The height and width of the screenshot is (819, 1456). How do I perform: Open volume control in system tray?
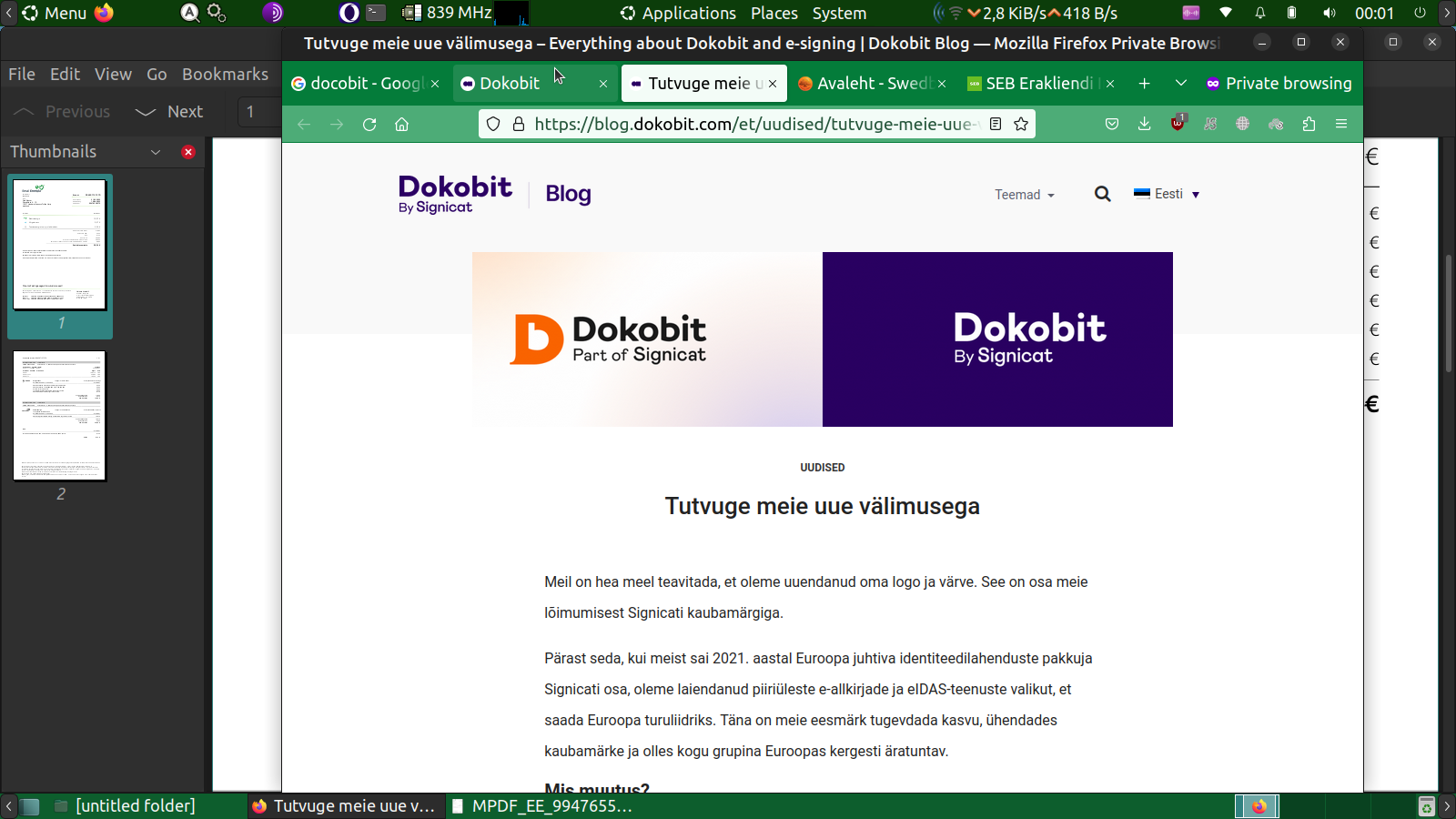point(1330,13)
